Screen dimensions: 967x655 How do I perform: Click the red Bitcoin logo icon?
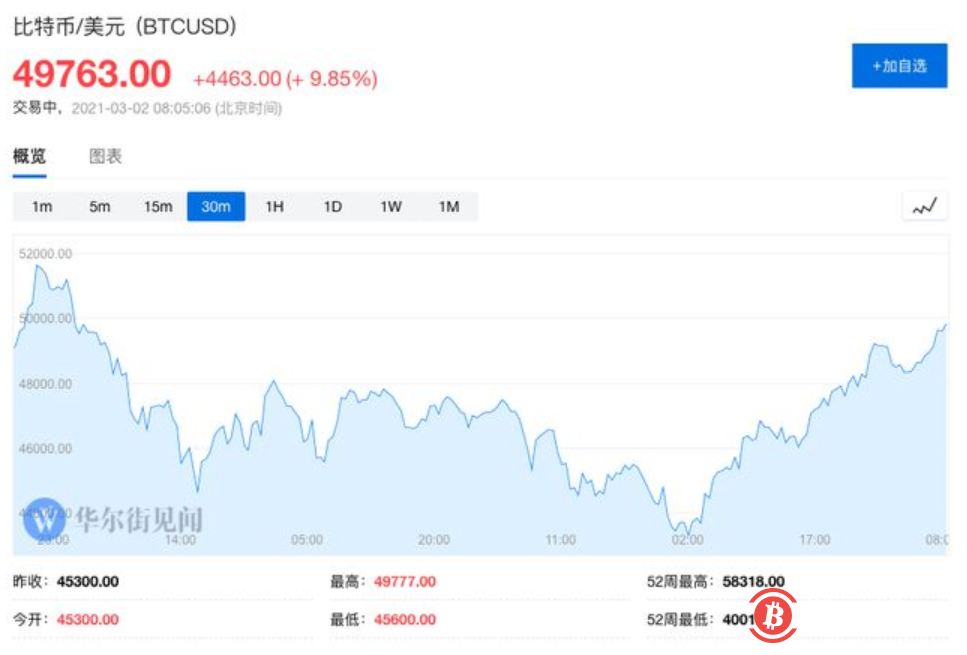(x=771, y=616)
